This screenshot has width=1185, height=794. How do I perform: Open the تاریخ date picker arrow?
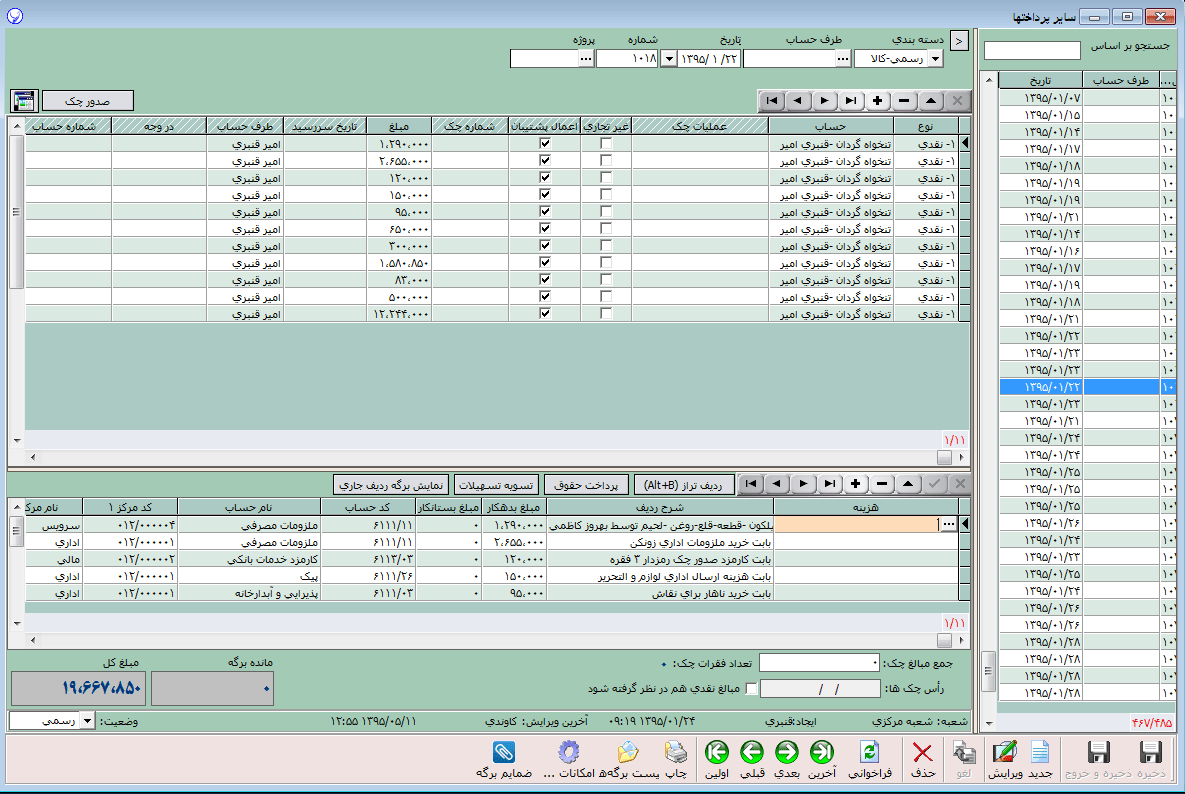pos(669,59)
